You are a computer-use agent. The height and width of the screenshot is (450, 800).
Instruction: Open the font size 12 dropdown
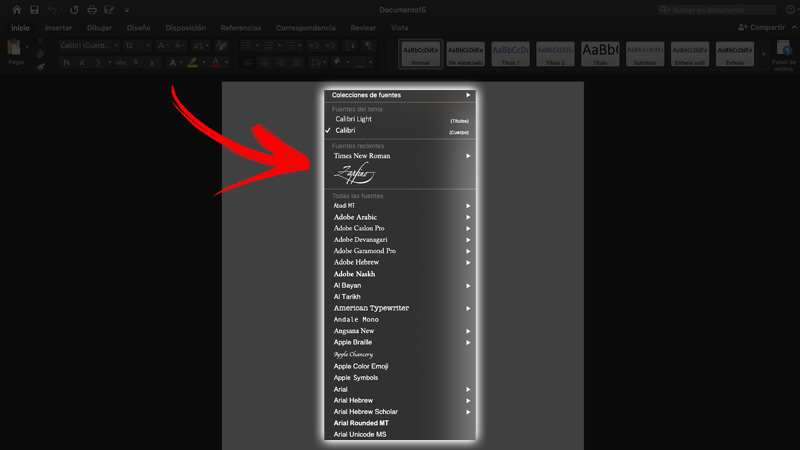pyautogui.click(x=137, y=45)
